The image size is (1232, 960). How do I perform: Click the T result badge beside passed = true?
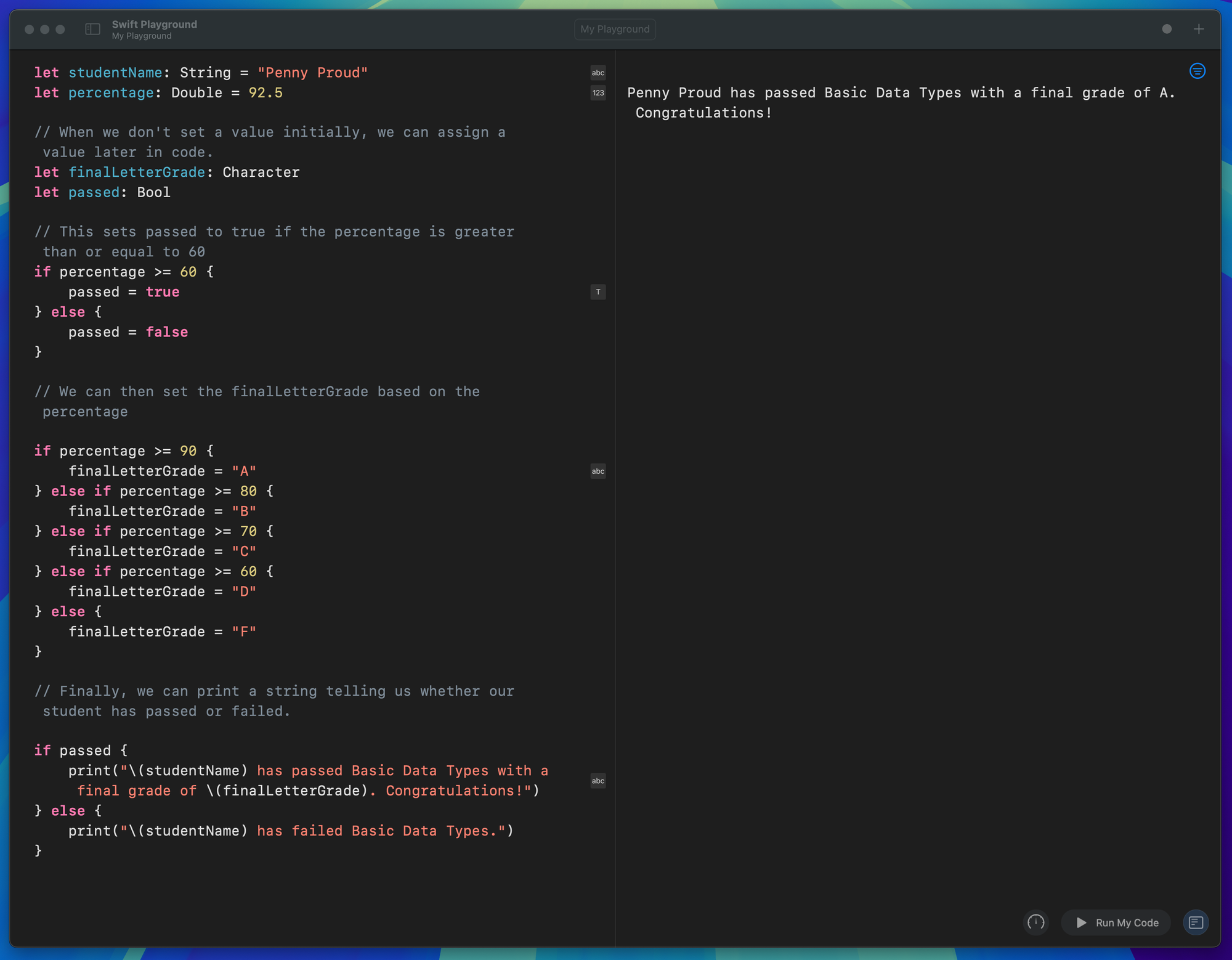[598, 292]
